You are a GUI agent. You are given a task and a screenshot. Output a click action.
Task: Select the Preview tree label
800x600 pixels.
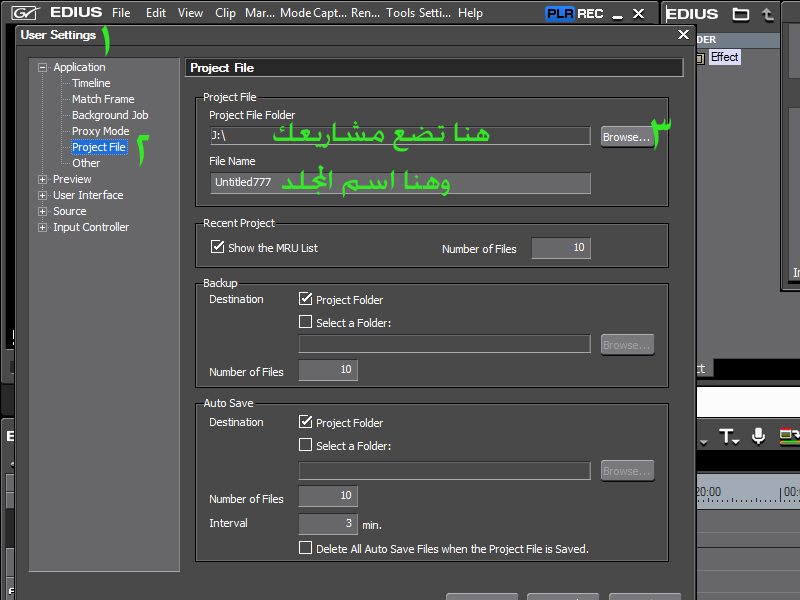click(72, 179)
